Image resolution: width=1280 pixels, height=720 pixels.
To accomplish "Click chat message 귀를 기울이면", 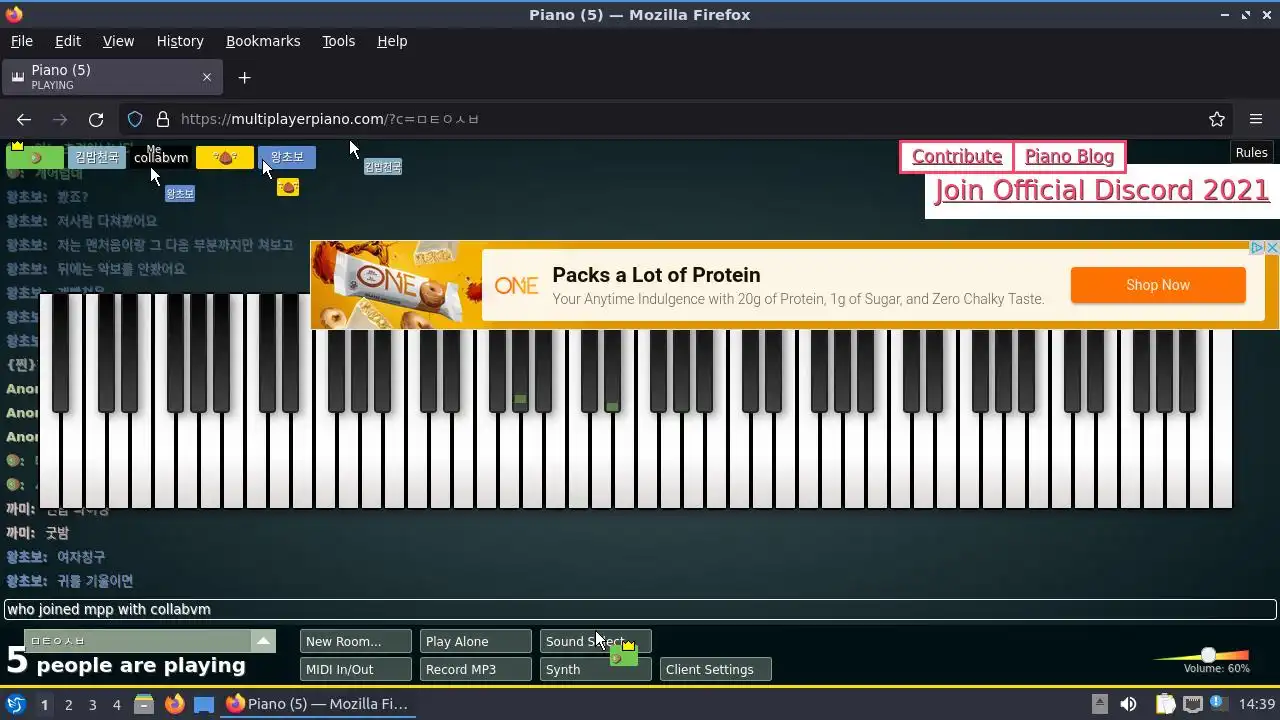I will pos(95,581).
